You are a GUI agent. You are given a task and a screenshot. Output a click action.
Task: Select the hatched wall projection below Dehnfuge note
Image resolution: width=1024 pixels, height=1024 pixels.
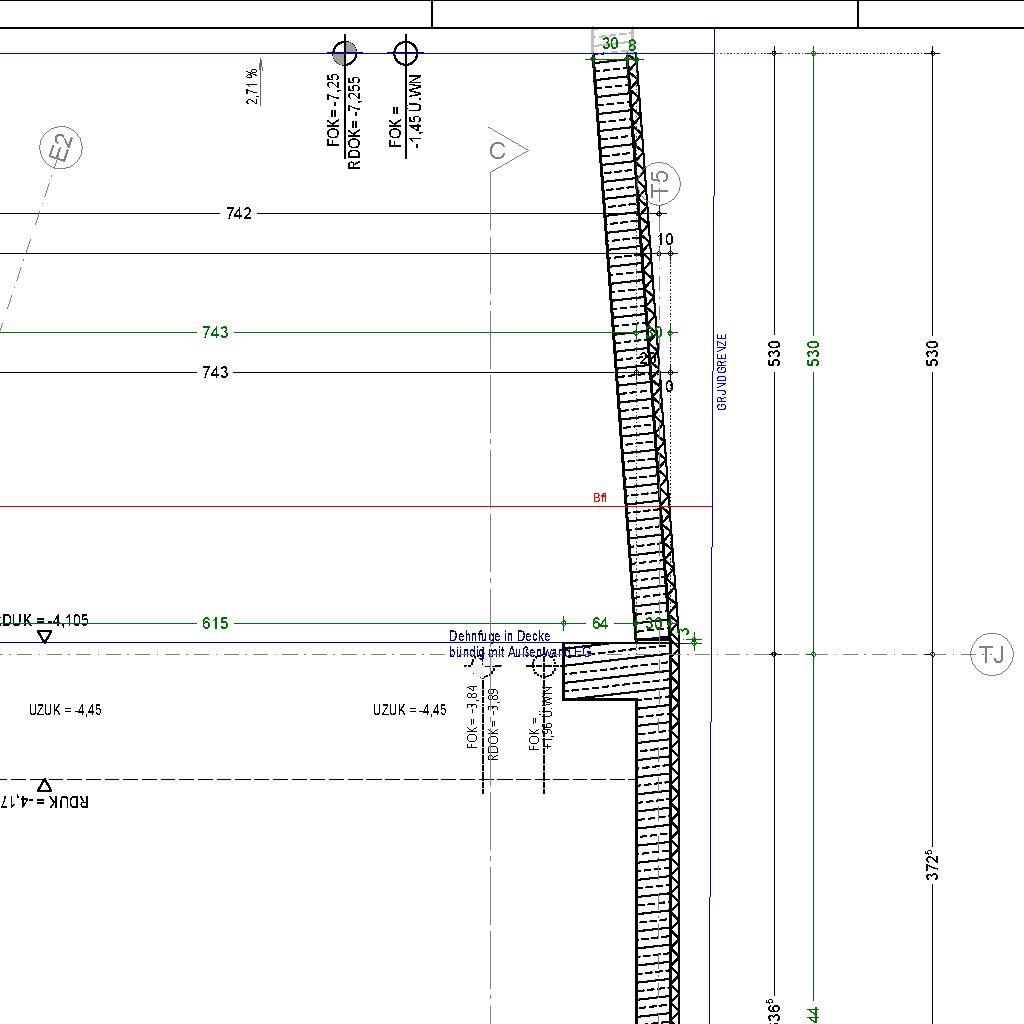tap(600, 673)
